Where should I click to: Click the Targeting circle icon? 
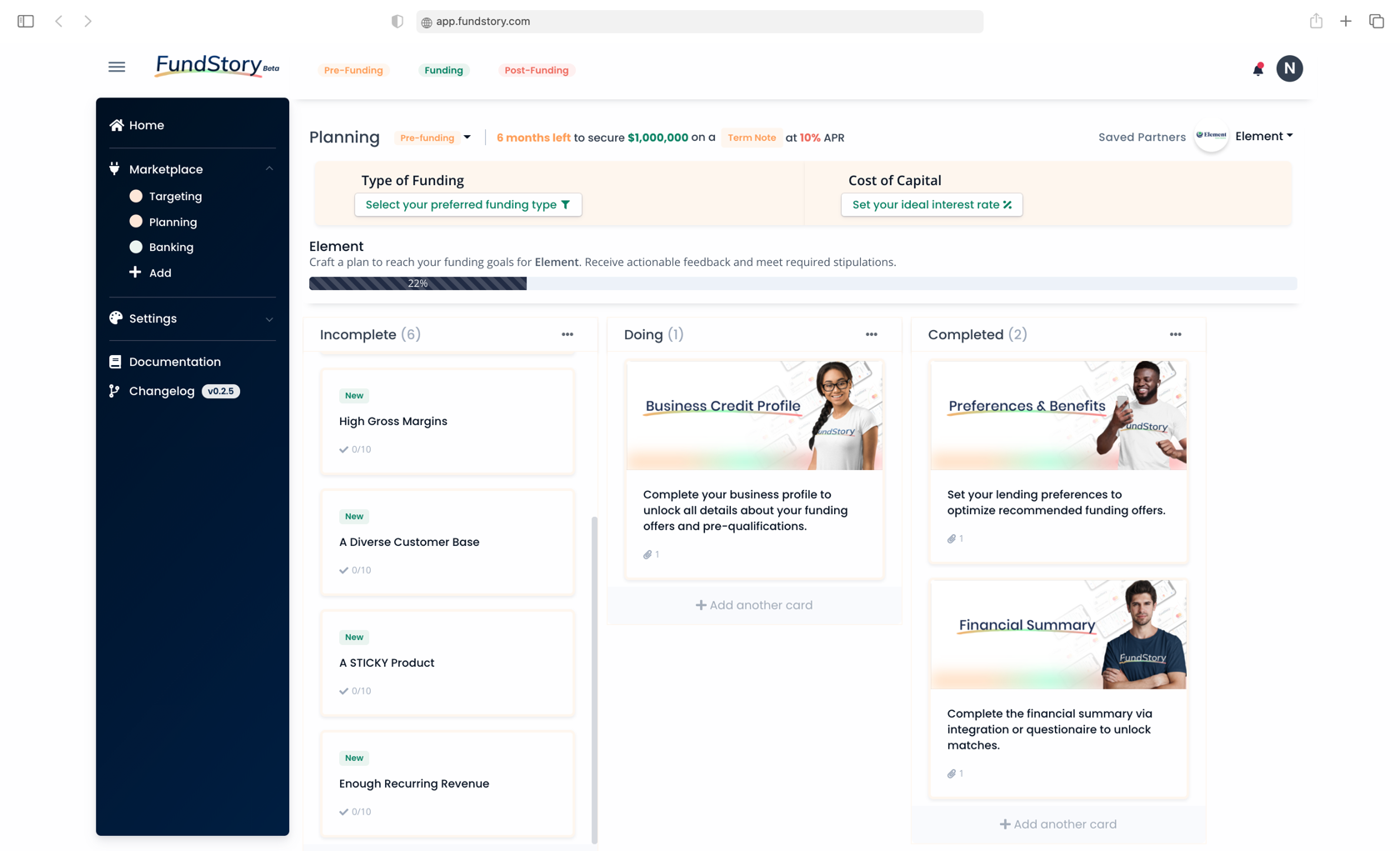[x=136, y=196]
